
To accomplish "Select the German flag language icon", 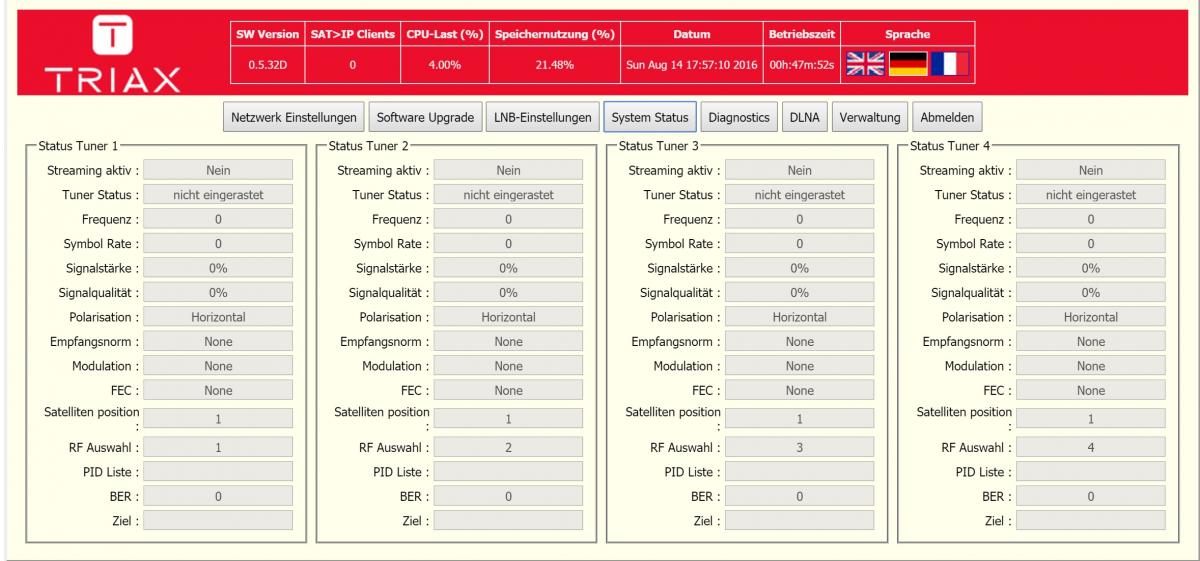I will 908,65.
